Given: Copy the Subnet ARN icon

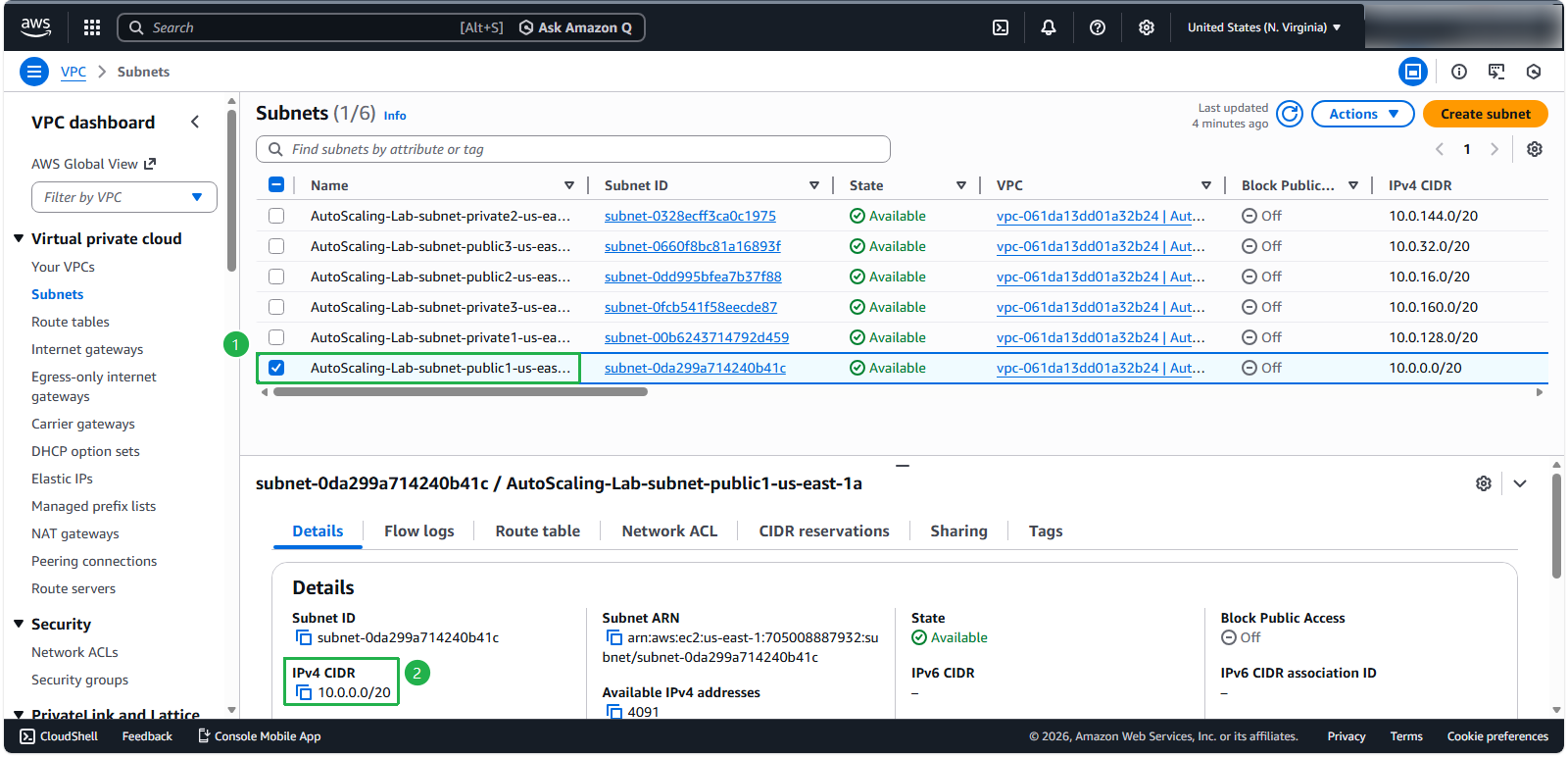Looking at the screenshot, I should pos(614,637).
